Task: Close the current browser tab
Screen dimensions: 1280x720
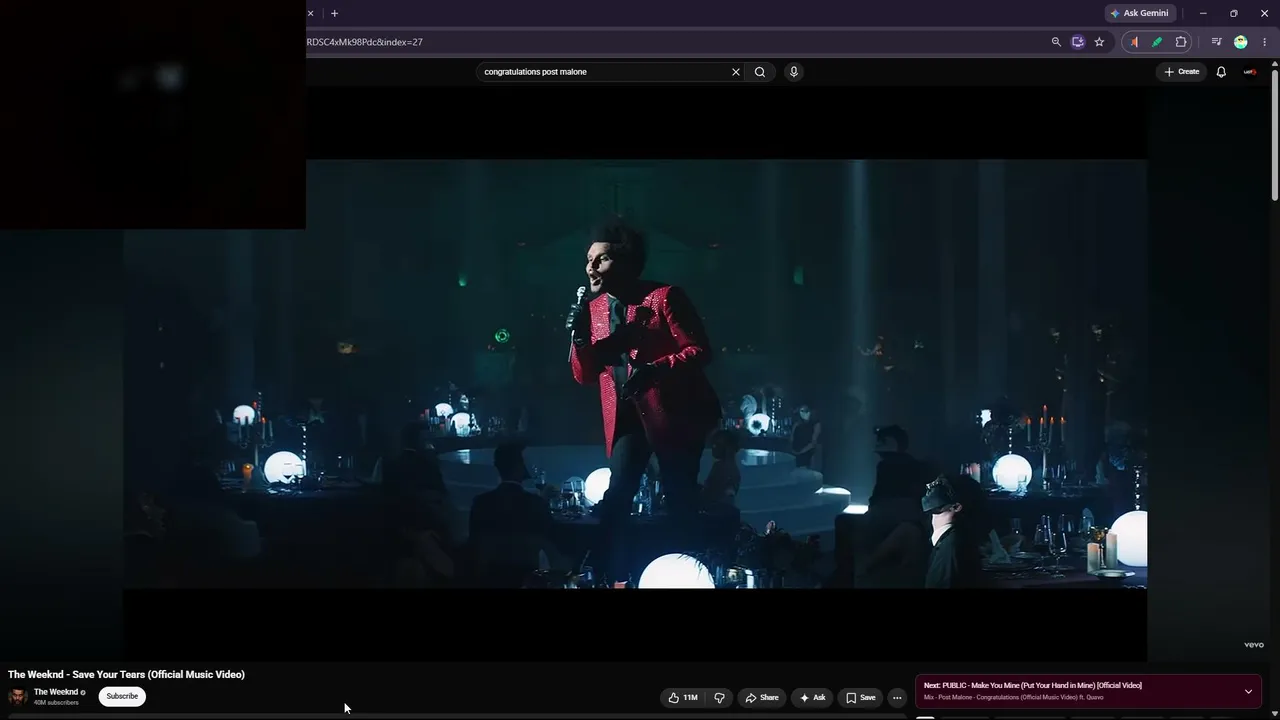Action: pos(310,13)
